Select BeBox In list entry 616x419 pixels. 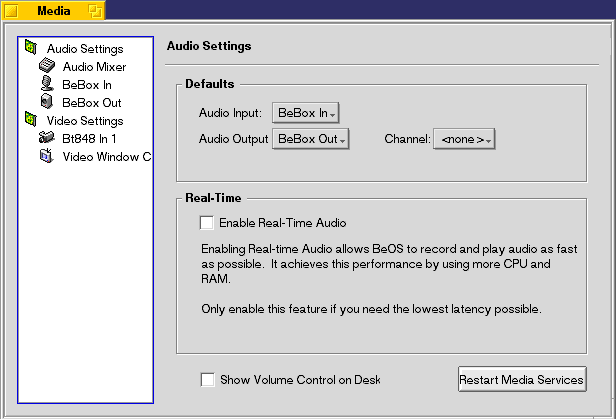(x=87, y=85)
